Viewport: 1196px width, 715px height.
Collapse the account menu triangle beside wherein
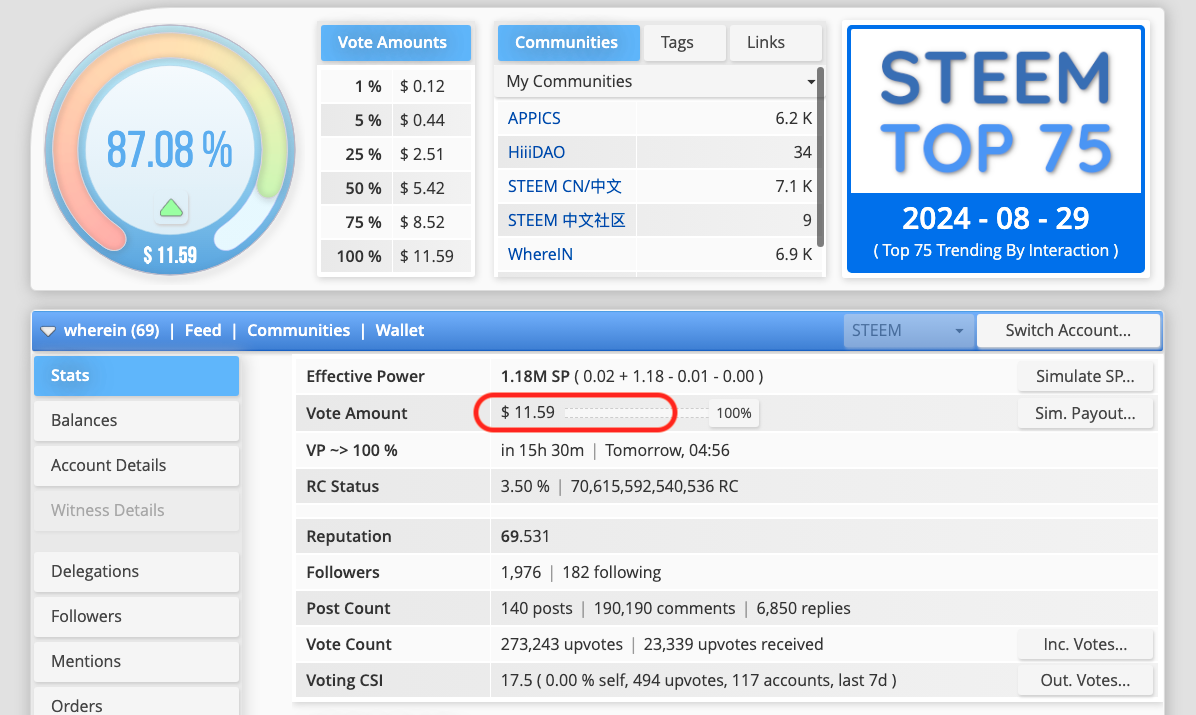click(x=48, y=331)
